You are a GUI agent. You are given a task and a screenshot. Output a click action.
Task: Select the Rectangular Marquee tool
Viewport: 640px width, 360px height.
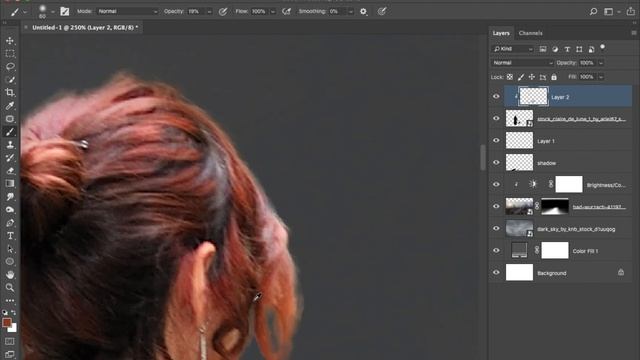point(10,54)
